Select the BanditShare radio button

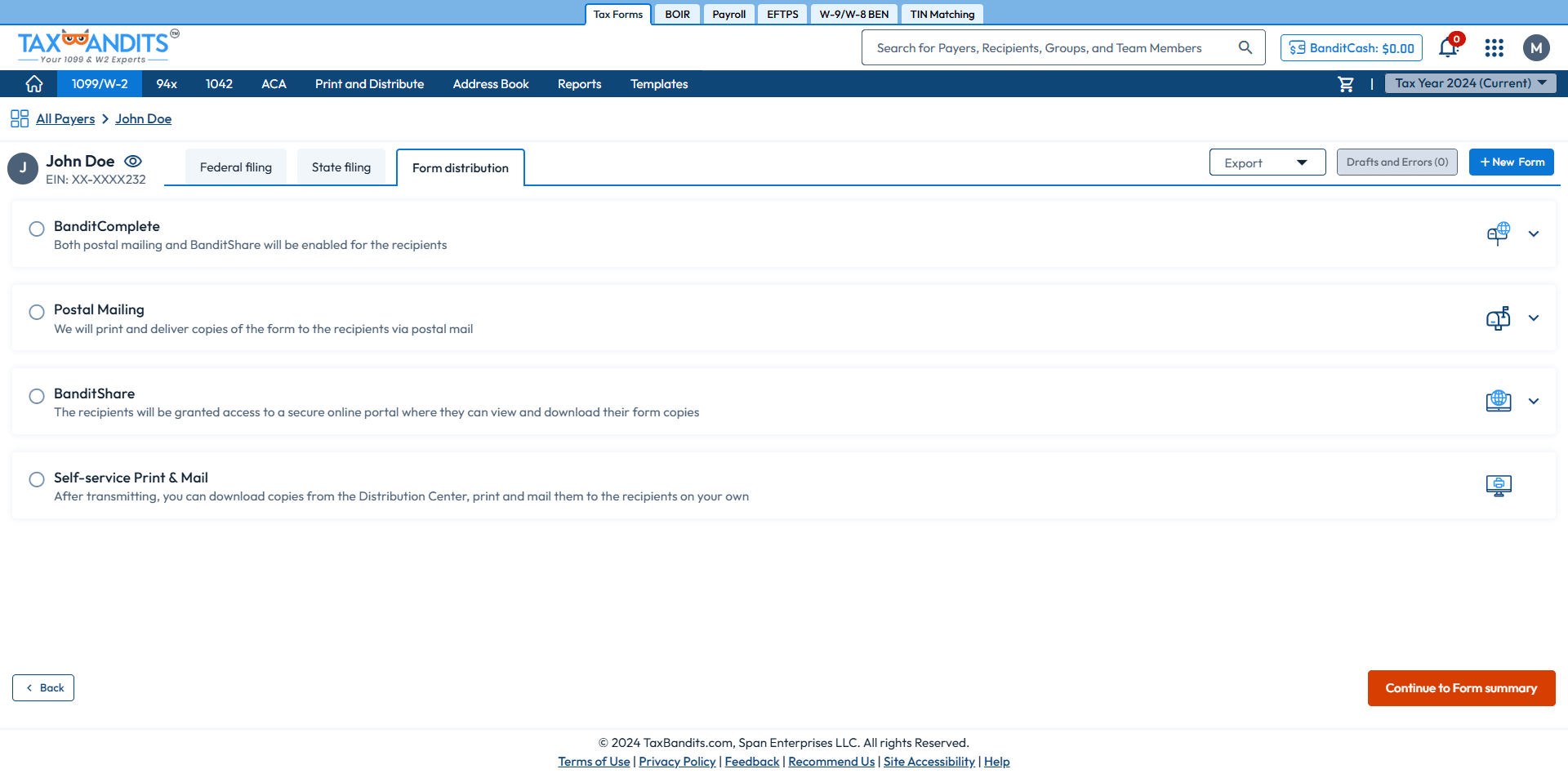pyautogui.click(x=37, y=396)
